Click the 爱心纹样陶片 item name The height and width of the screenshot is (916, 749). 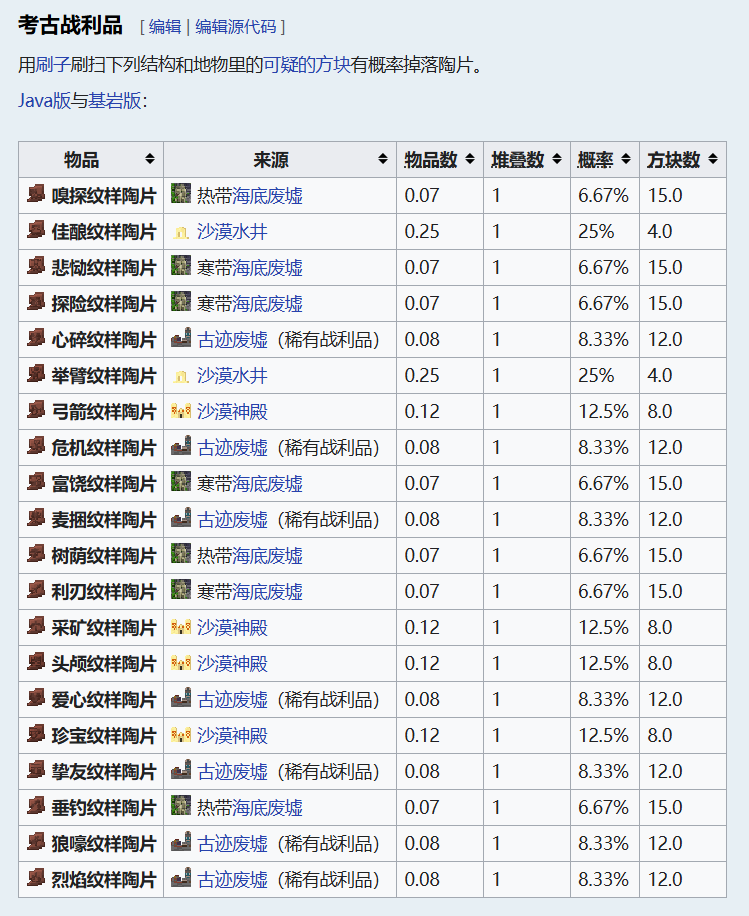104,699
